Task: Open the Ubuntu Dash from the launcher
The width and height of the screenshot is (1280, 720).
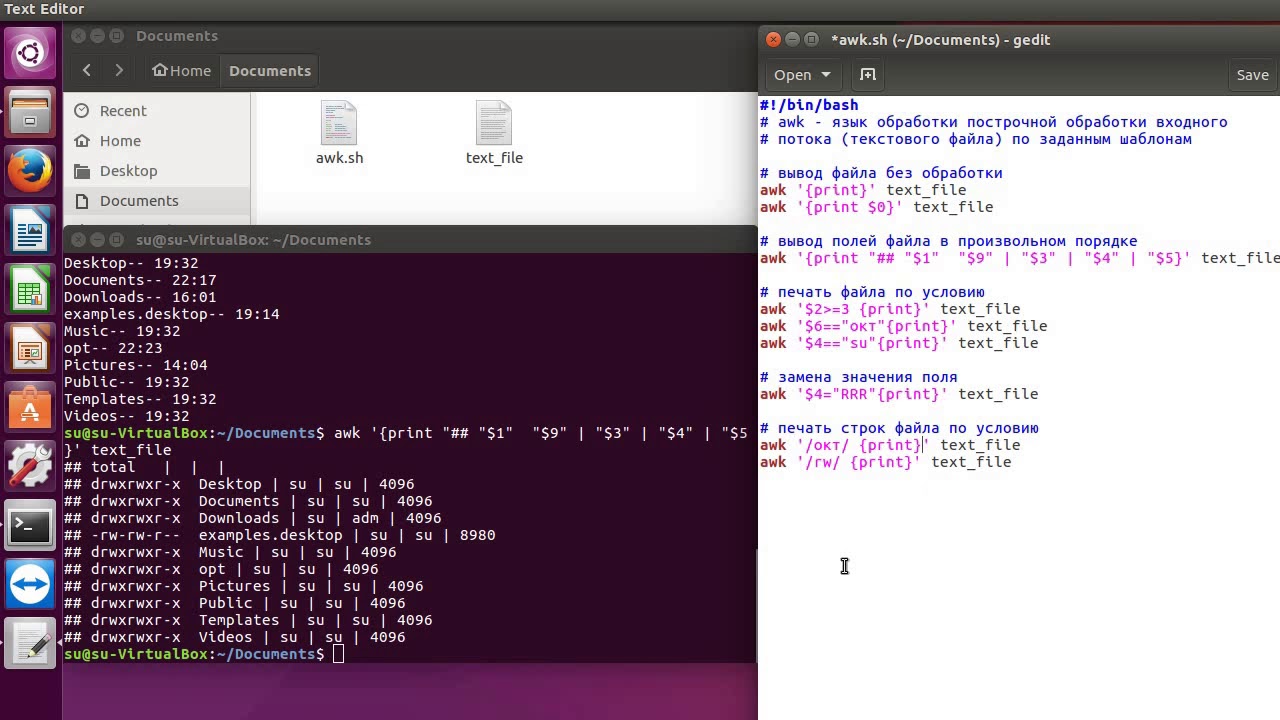Action: [30, 52]
